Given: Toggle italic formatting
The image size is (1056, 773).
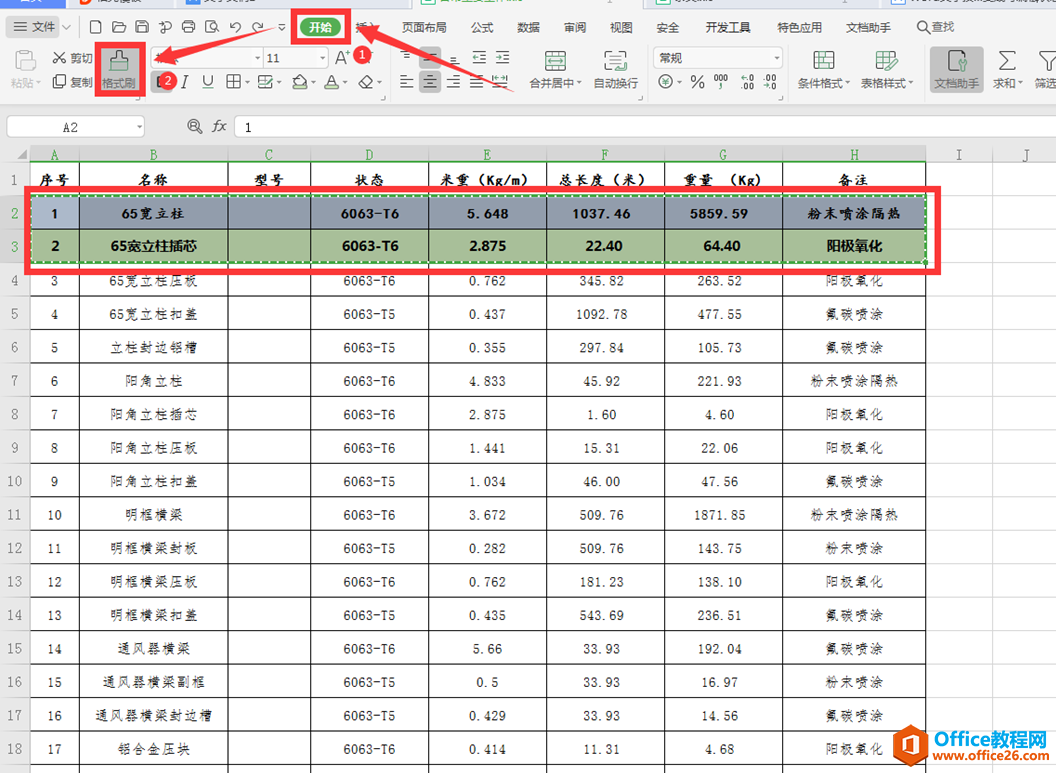Looking at the screenshot, I should pyautogui.click(x=186, y=82).
